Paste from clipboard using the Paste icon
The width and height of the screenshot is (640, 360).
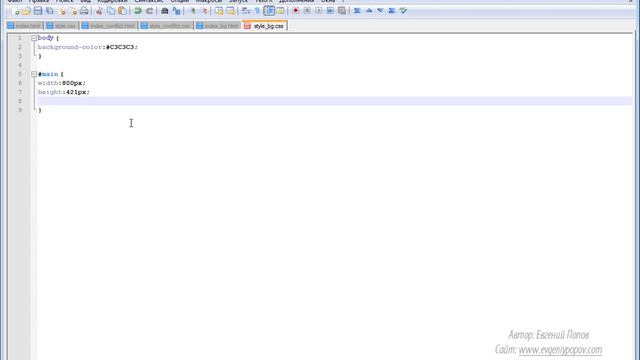pos(122,11)
